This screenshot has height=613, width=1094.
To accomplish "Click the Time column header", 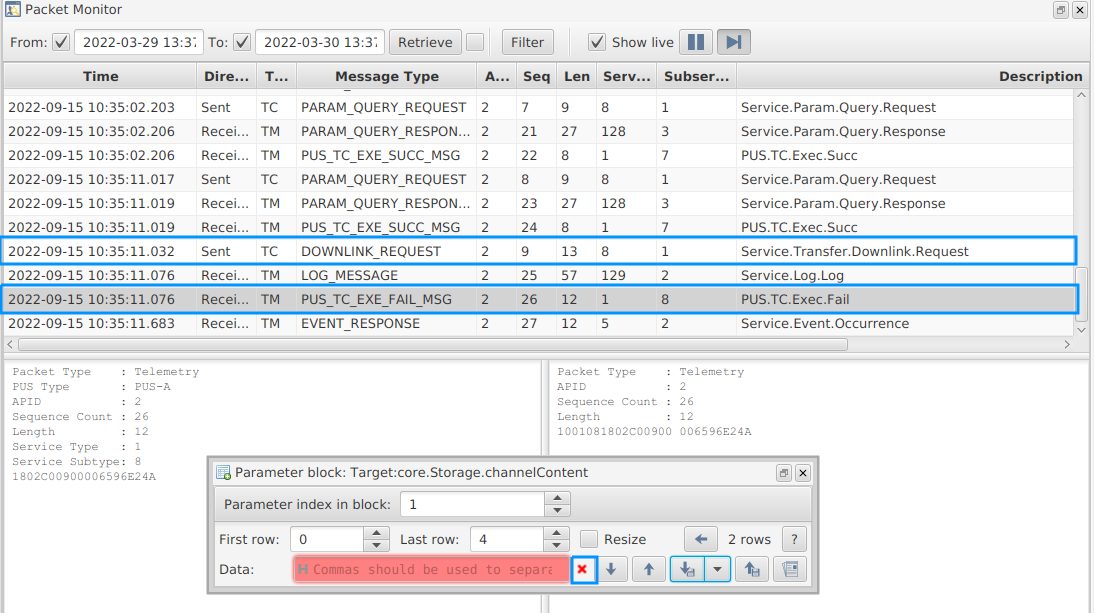I will coord(100,76).
